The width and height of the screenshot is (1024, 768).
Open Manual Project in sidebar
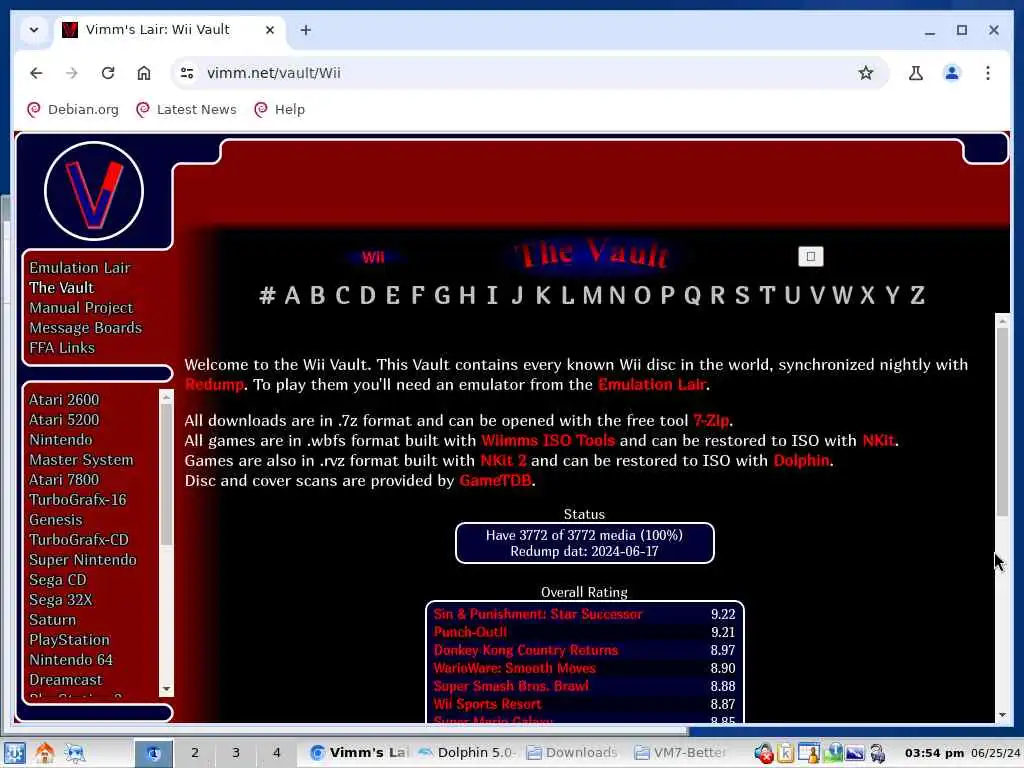click(x=81, y=308)
